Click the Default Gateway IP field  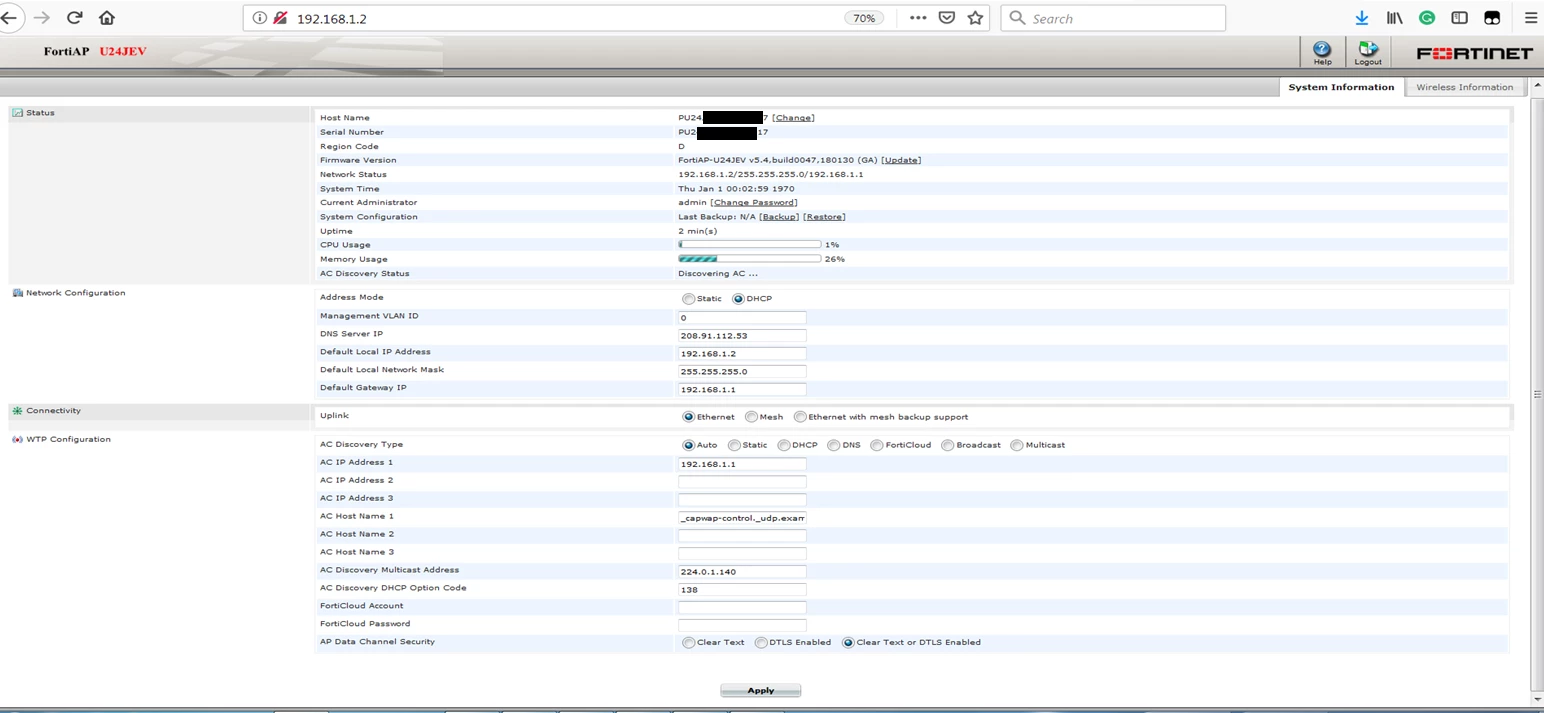742,389
